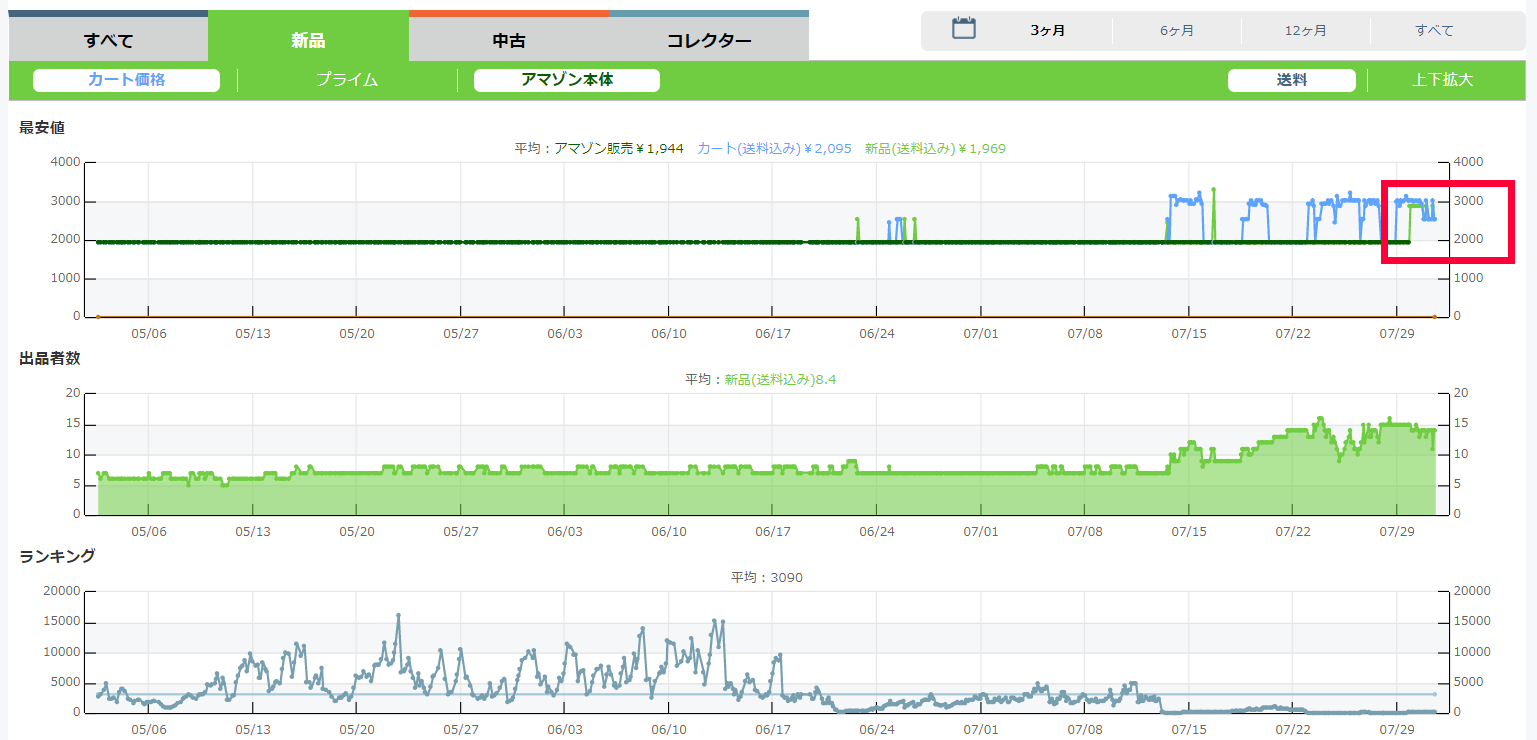Toggle the 送料 inclusion button
1537x740 pixels.
1292,80
